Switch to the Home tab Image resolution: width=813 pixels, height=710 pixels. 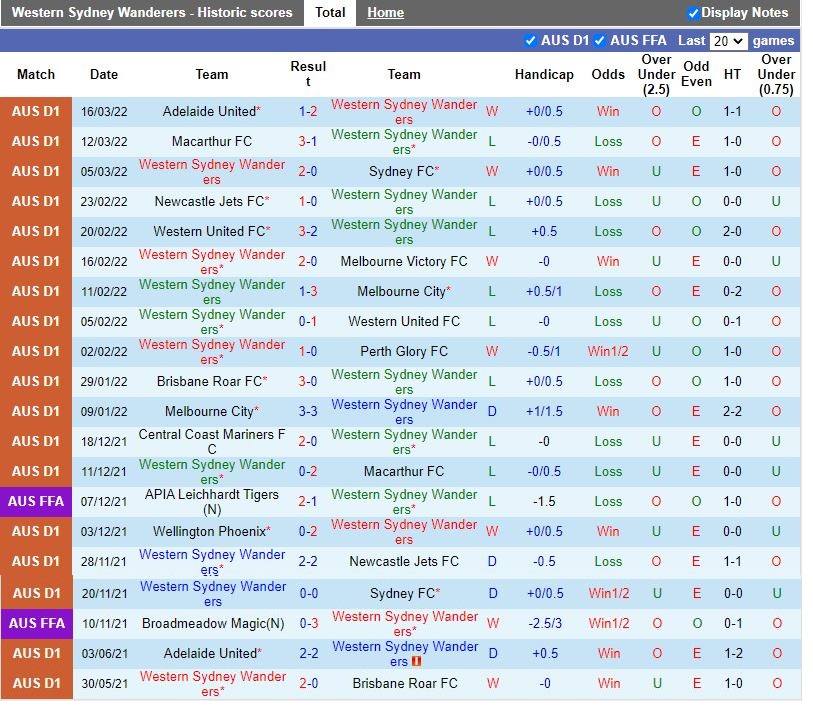[x=385, y=13]
